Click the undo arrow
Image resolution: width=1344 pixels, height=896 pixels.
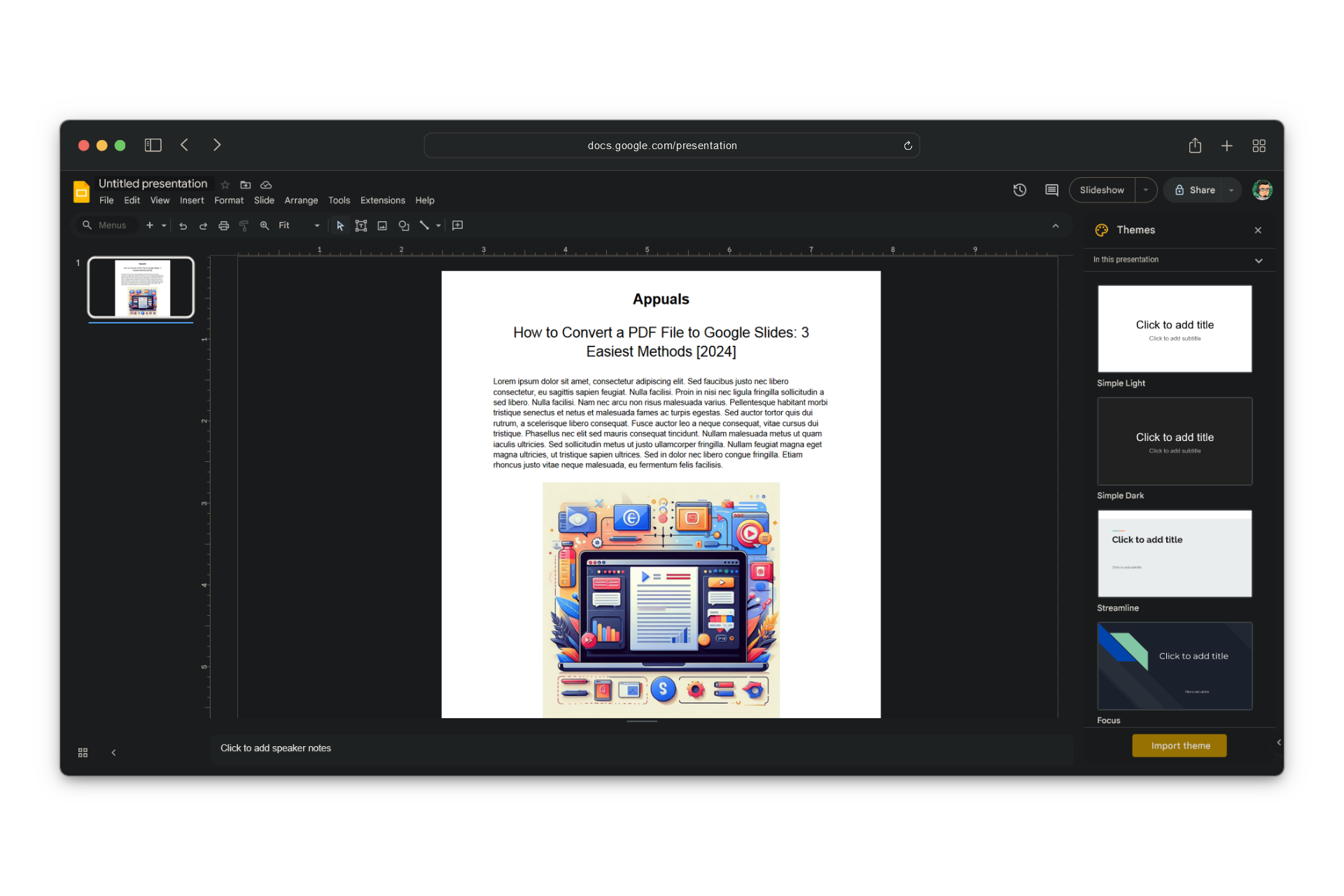click(183, 225)
